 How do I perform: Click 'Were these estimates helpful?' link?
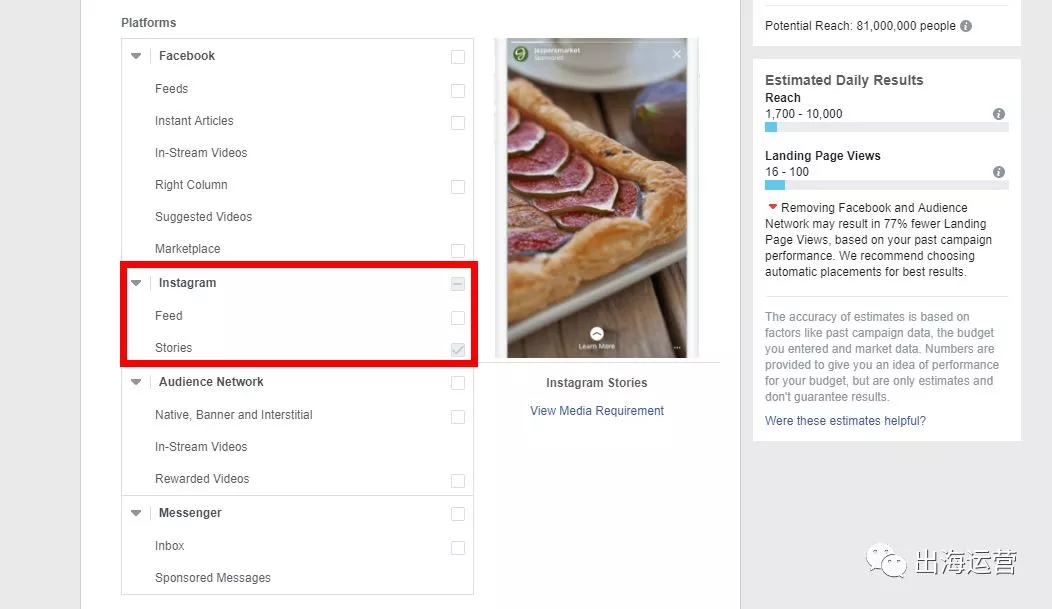pyautogui.click(x=845, y=421)
